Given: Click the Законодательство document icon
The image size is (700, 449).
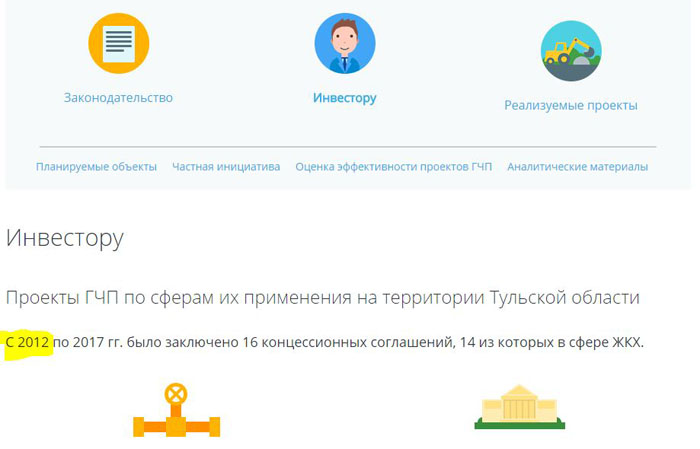Looking at the screenshot, I should click(118, 43).
